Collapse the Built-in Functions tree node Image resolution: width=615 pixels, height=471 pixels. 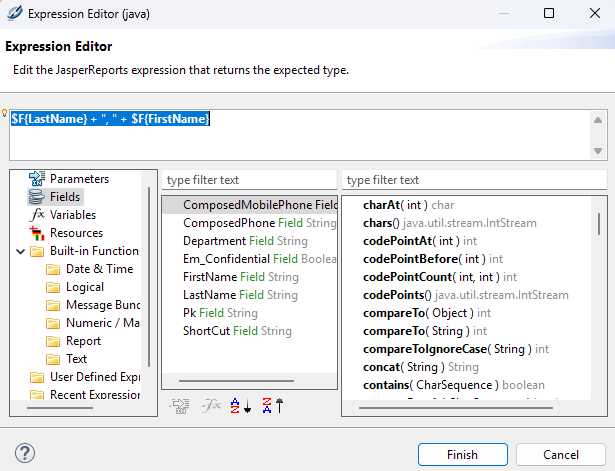pyautogui.click(x=21, y=251)
